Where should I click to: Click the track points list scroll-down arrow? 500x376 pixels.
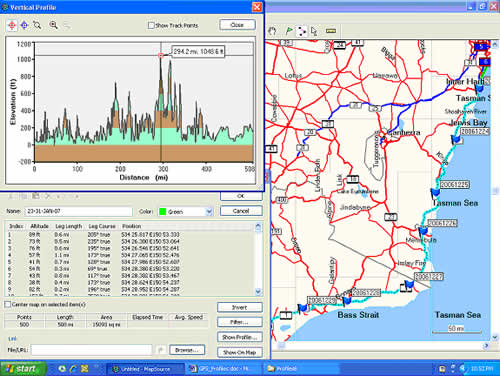click(x=258, y=291)
